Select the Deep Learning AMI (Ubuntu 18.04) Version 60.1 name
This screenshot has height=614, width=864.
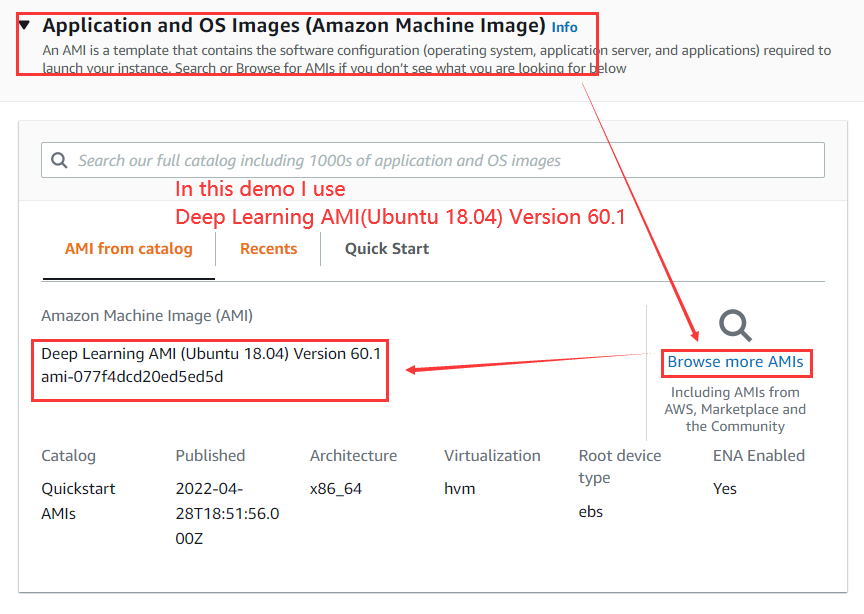[x=211, y=354]
